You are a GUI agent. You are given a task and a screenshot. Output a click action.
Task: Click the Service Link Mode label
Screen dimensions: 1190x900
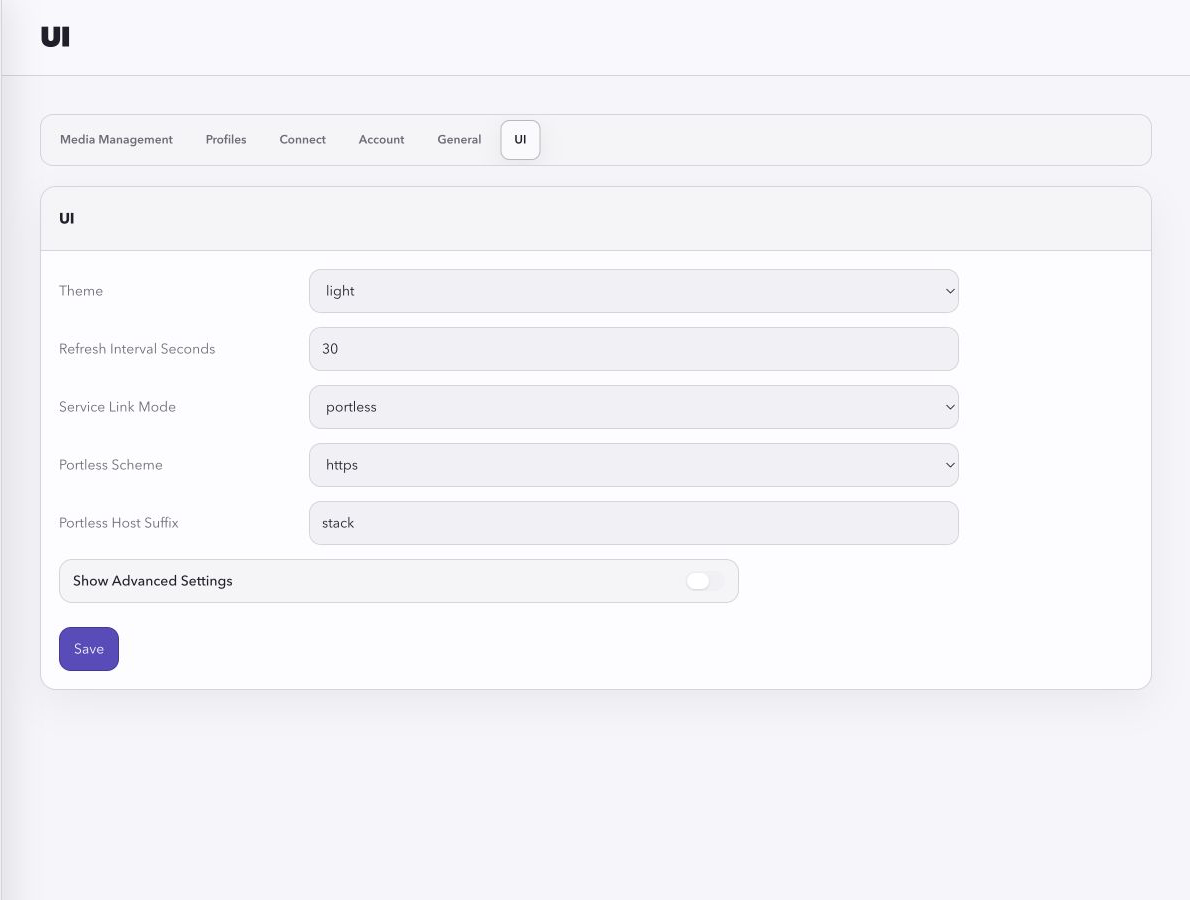click(x=117, y=407)
